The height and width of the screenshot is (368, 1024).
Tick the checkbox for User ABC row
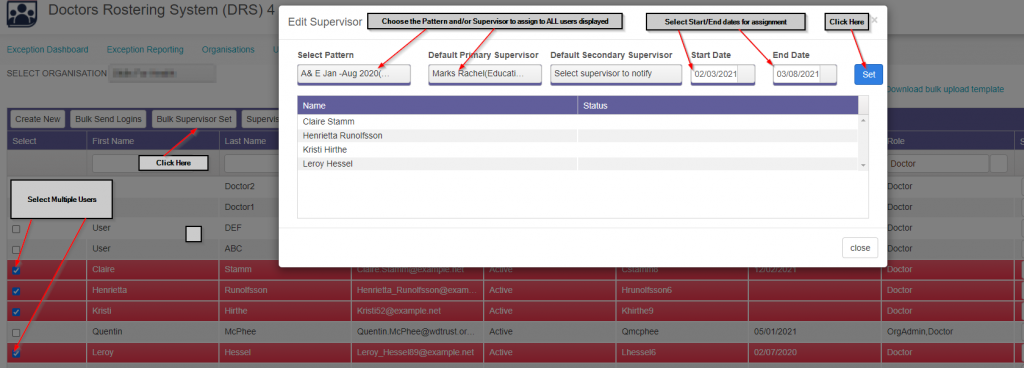(16, 249)
